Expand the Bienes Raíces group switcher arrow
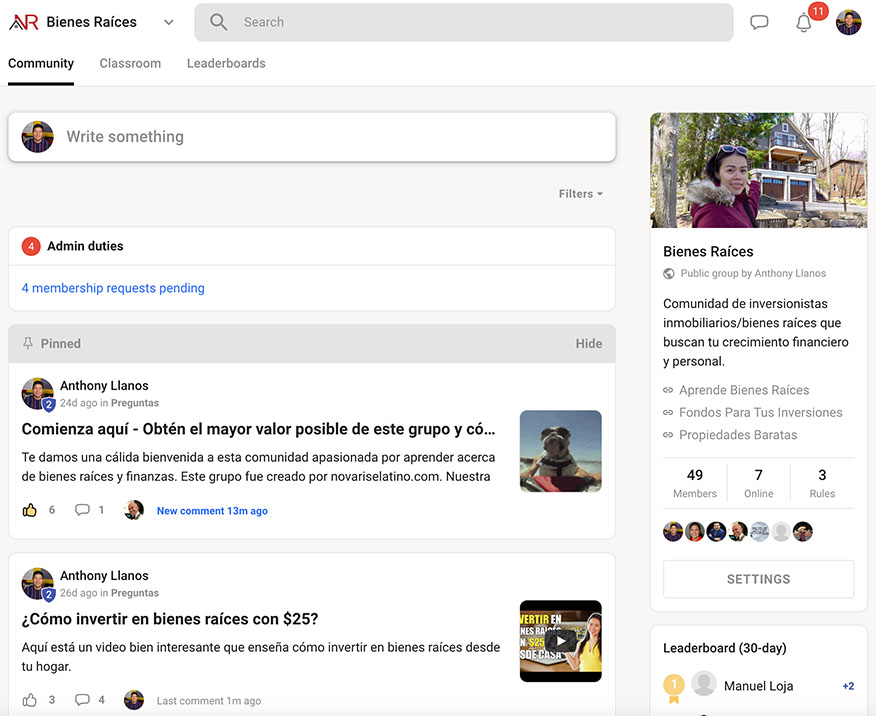The width and height of the screenshot is (876, 716). click(x=168, y=22)
